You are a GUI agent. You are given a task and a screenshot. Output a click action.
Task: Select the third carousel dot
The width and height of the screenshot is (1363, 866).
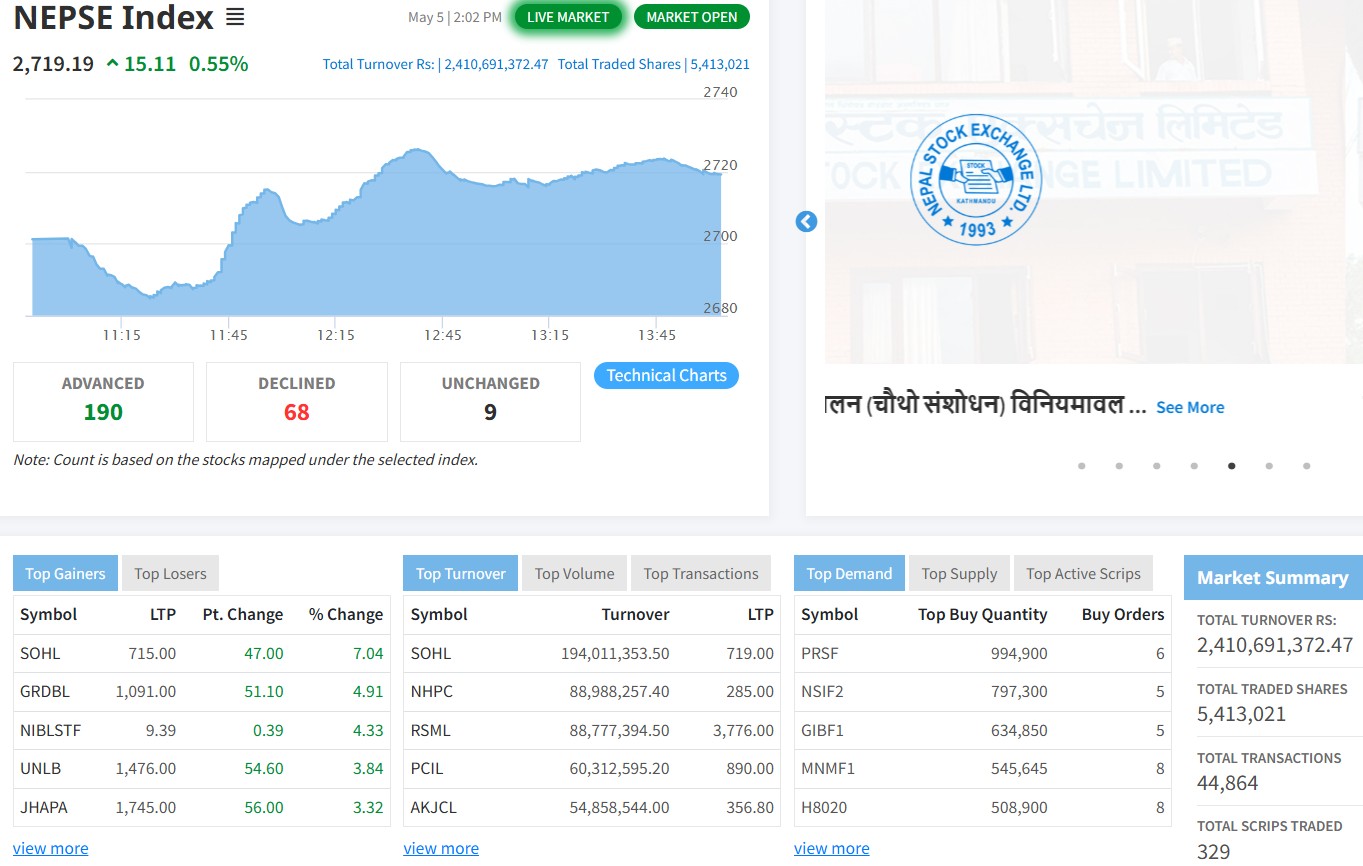click(1156, 466)
